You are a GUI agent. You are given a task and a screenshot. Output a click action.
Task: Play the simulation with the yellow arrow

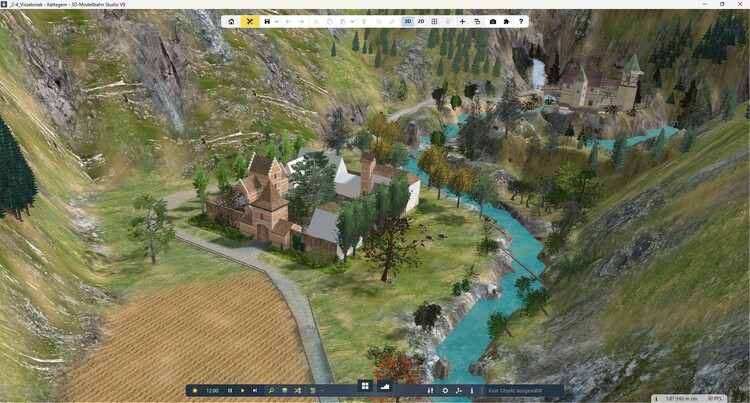243,391
